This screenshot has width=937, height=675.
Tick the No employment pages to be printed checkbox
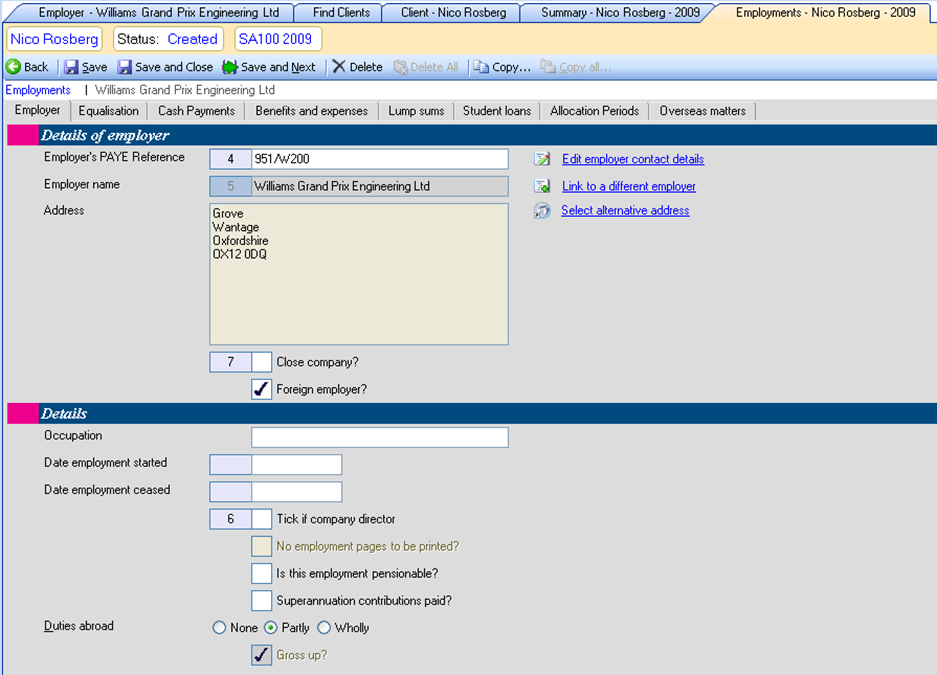(262, 546)
